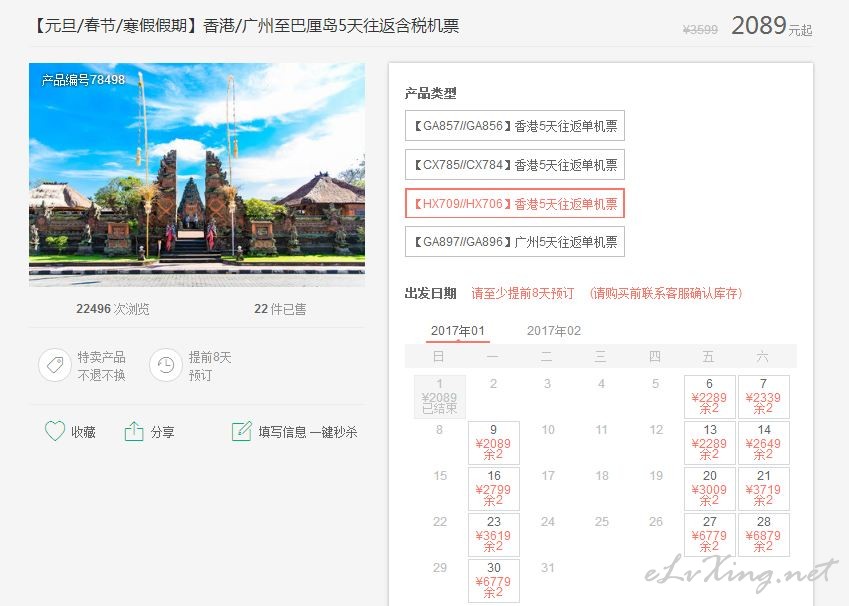849x606 pixels.
Task: Choose January 6 priced ¥2289
Action: [x=709, y=396]
